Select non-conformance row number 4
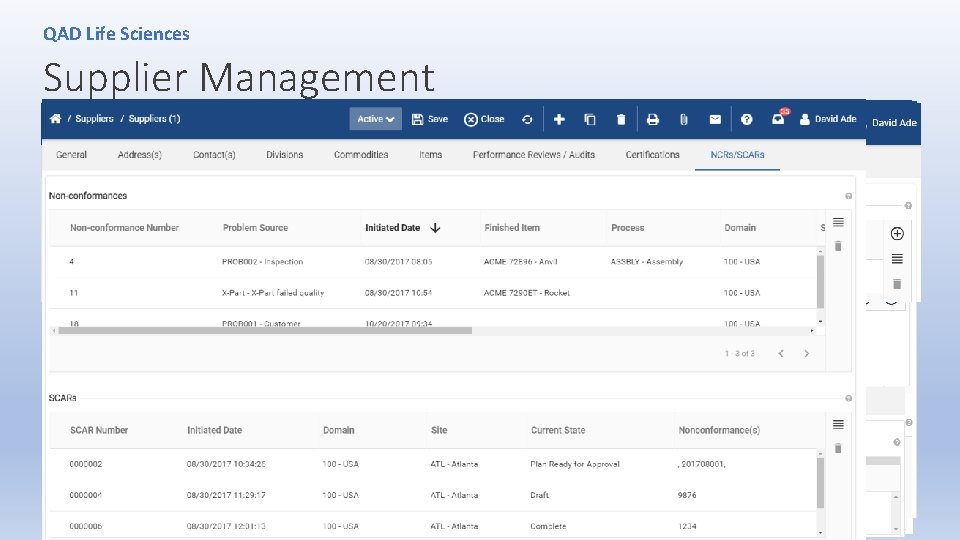This screenshot has height=540, width=960. [x=433, y=262]
